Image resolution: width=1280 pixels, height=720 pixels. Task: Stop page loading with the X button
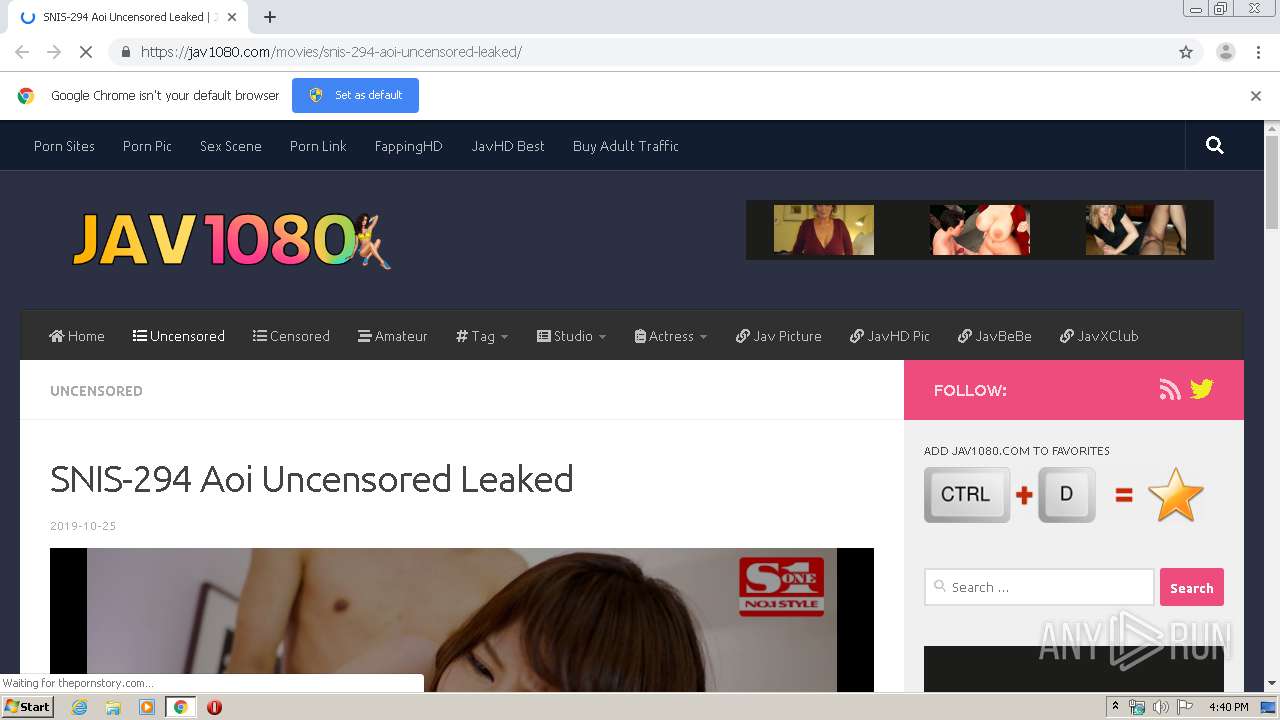[86, 52]
